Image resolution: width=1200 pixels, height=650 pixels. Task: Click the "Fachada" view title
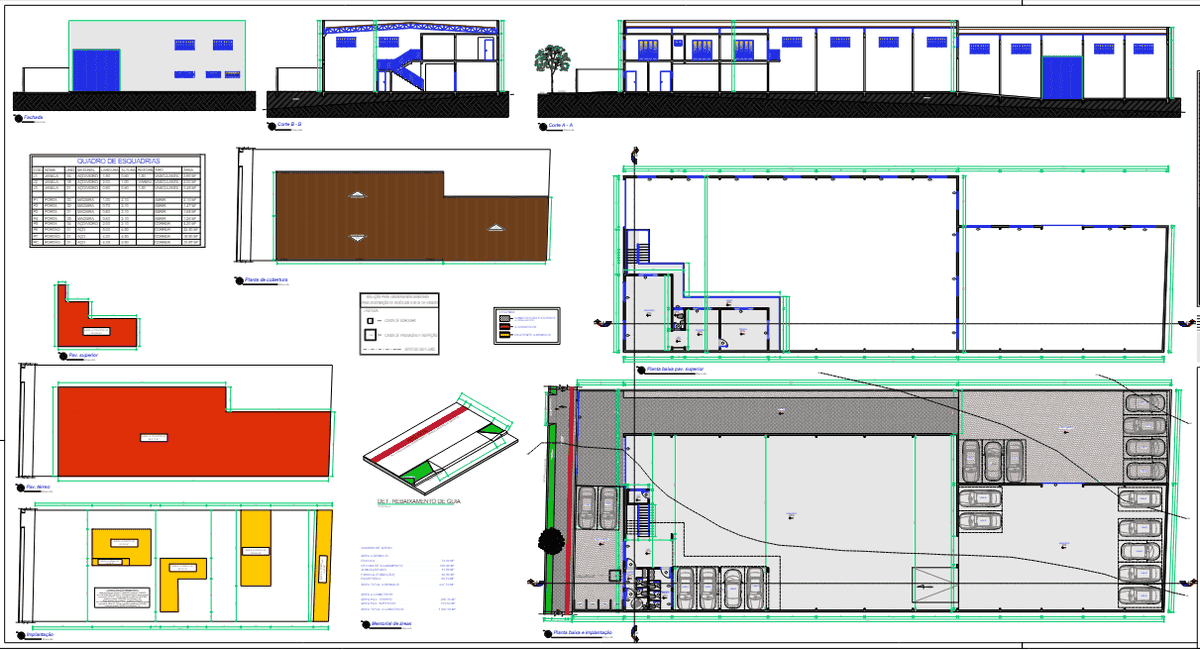[x=34, y=118]
